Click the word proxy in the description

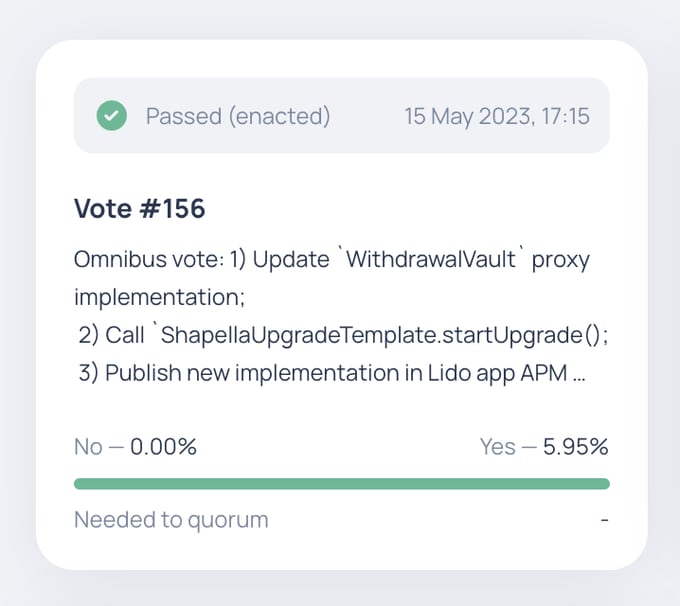pyautogui.click(x=560, y=260)
